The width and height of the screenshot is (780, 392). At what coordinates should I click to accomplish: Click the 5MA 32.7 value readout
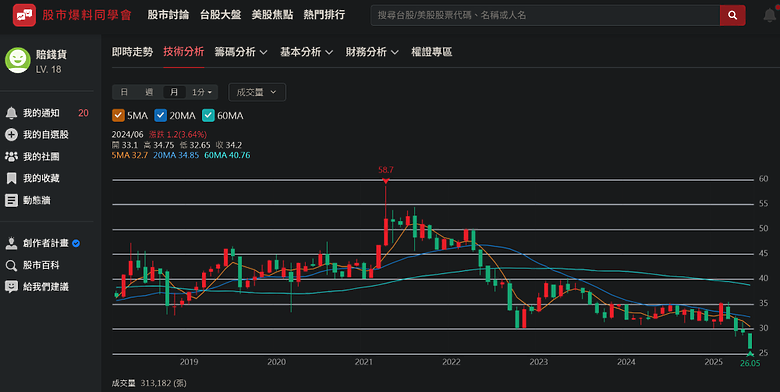pos(130,155)
